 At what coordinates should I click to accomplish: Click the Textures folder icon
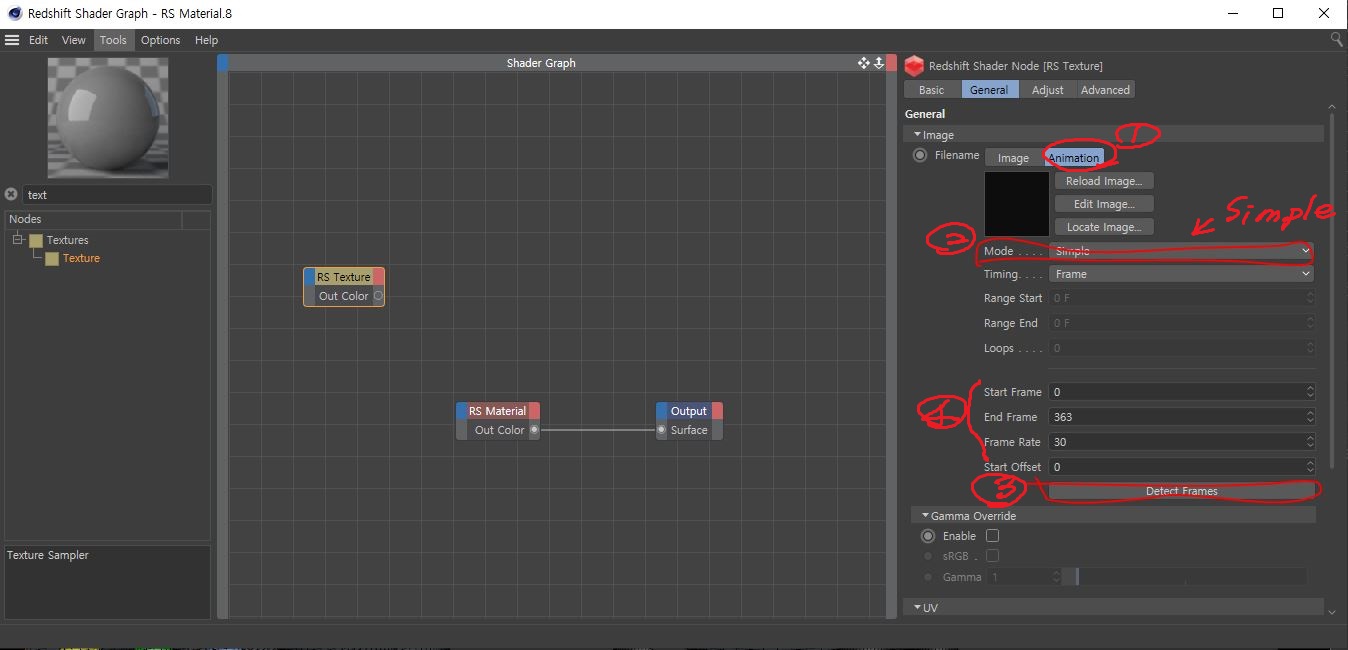(x=36, y=240)
